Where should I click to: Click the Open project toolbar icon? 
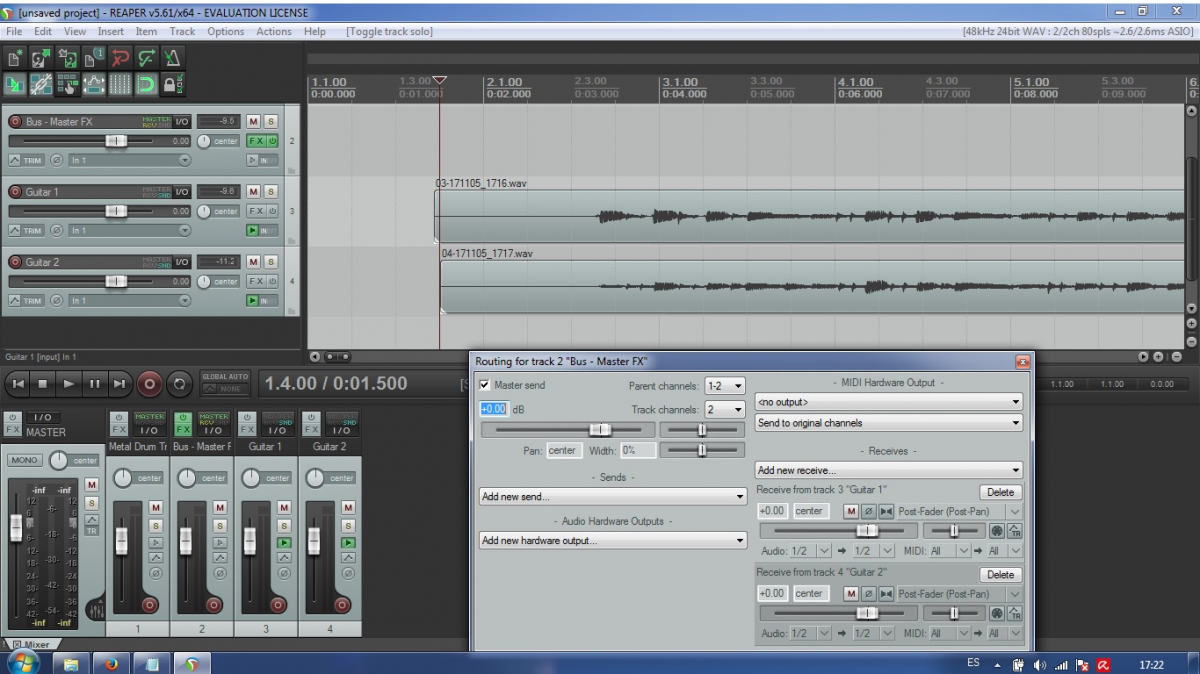(x=41, y=58)
